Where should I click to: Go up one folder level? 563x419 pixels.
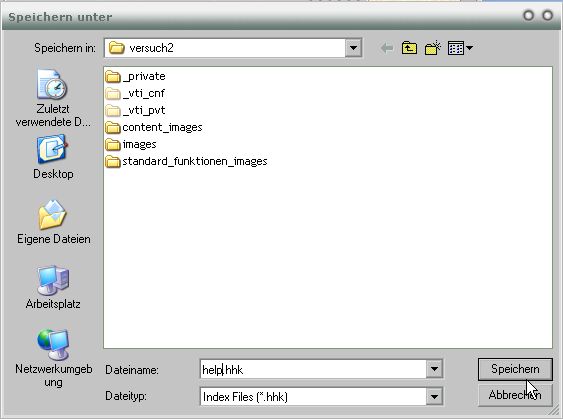coord(409,48)
